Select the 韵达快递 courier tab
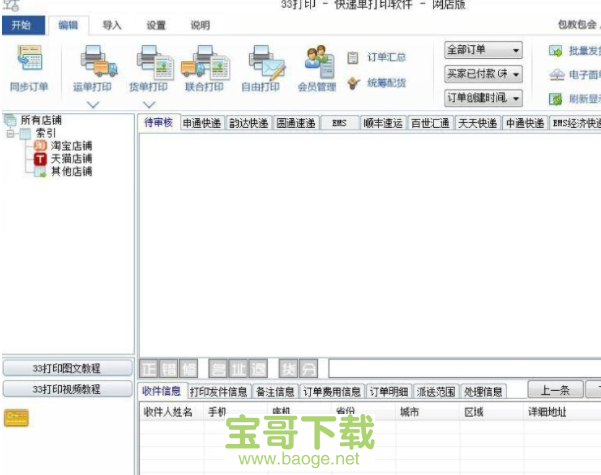This screenshot has height=475, width=601. coord(249,123)
